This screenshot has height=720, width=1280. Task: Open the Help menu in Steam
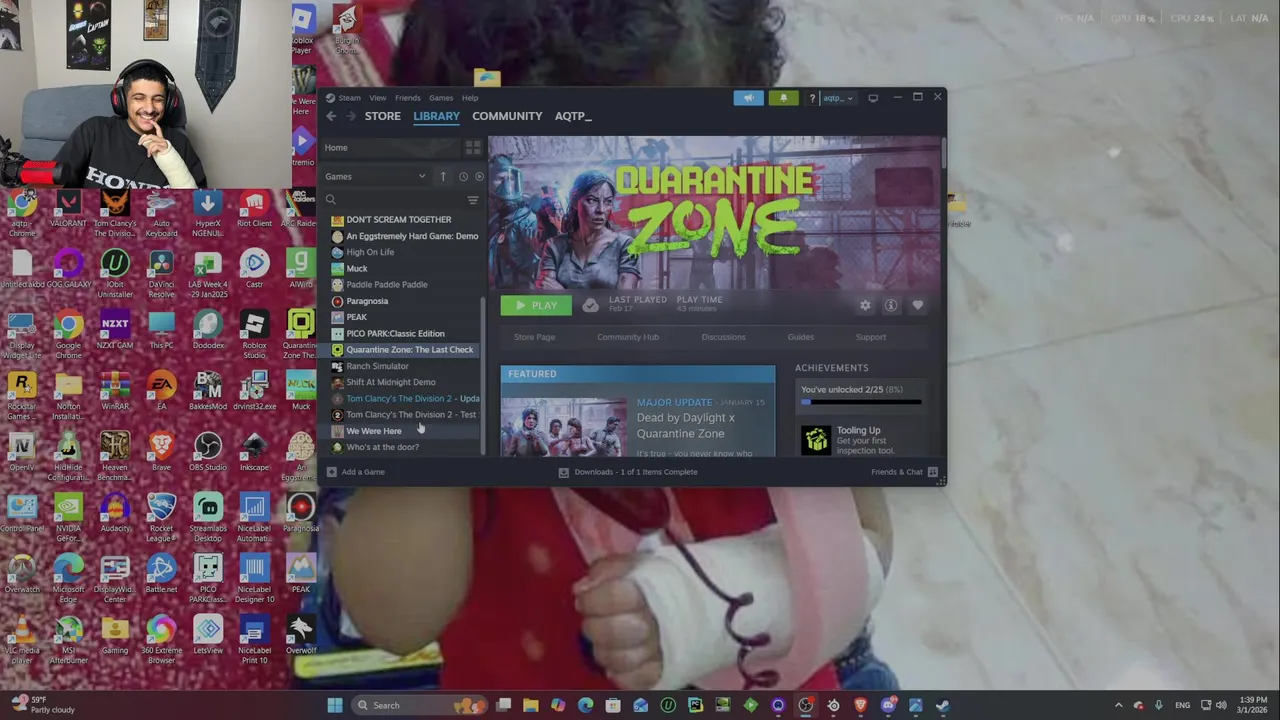[470, 98]
